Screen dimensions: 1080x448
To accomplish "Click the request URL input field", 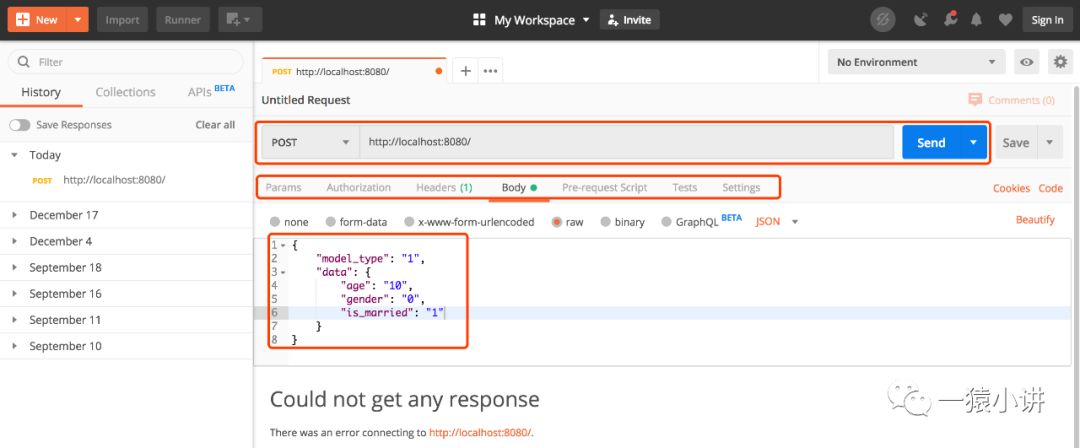I will coord(626,142).
